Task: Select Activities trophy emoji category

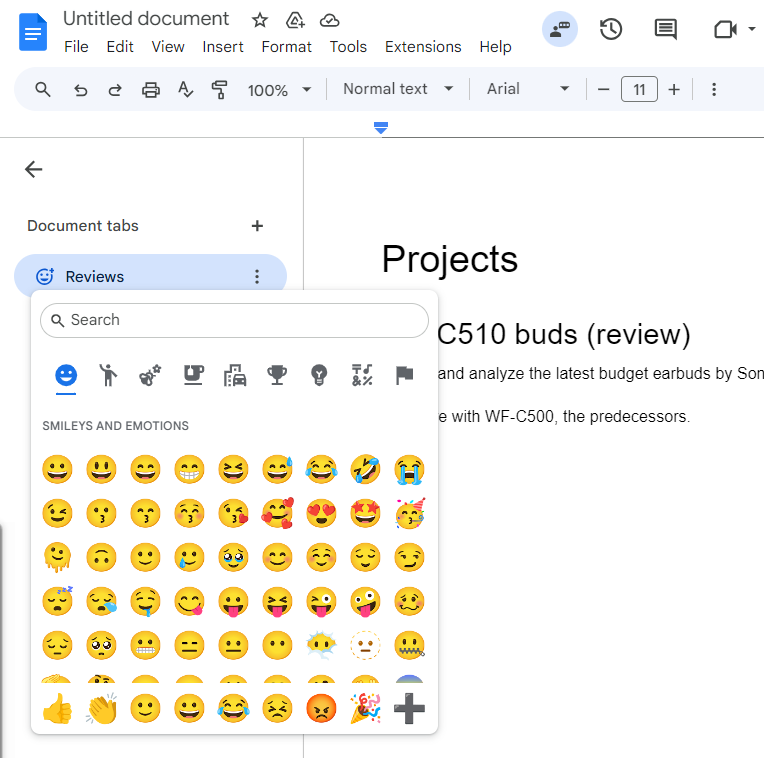Action: tap(277, 375)
